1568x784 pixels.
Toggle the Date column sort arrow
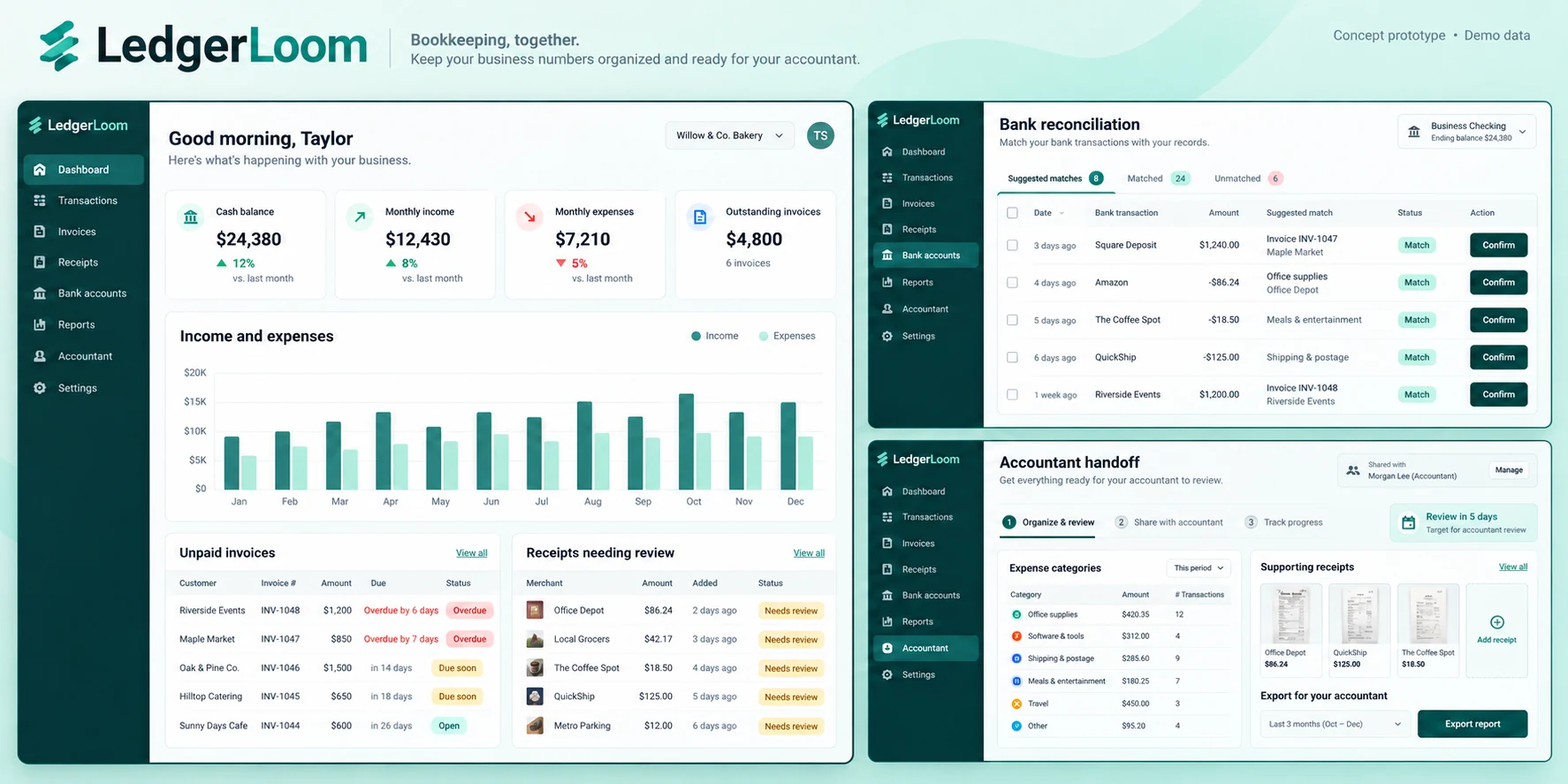tap(1062, 213)
